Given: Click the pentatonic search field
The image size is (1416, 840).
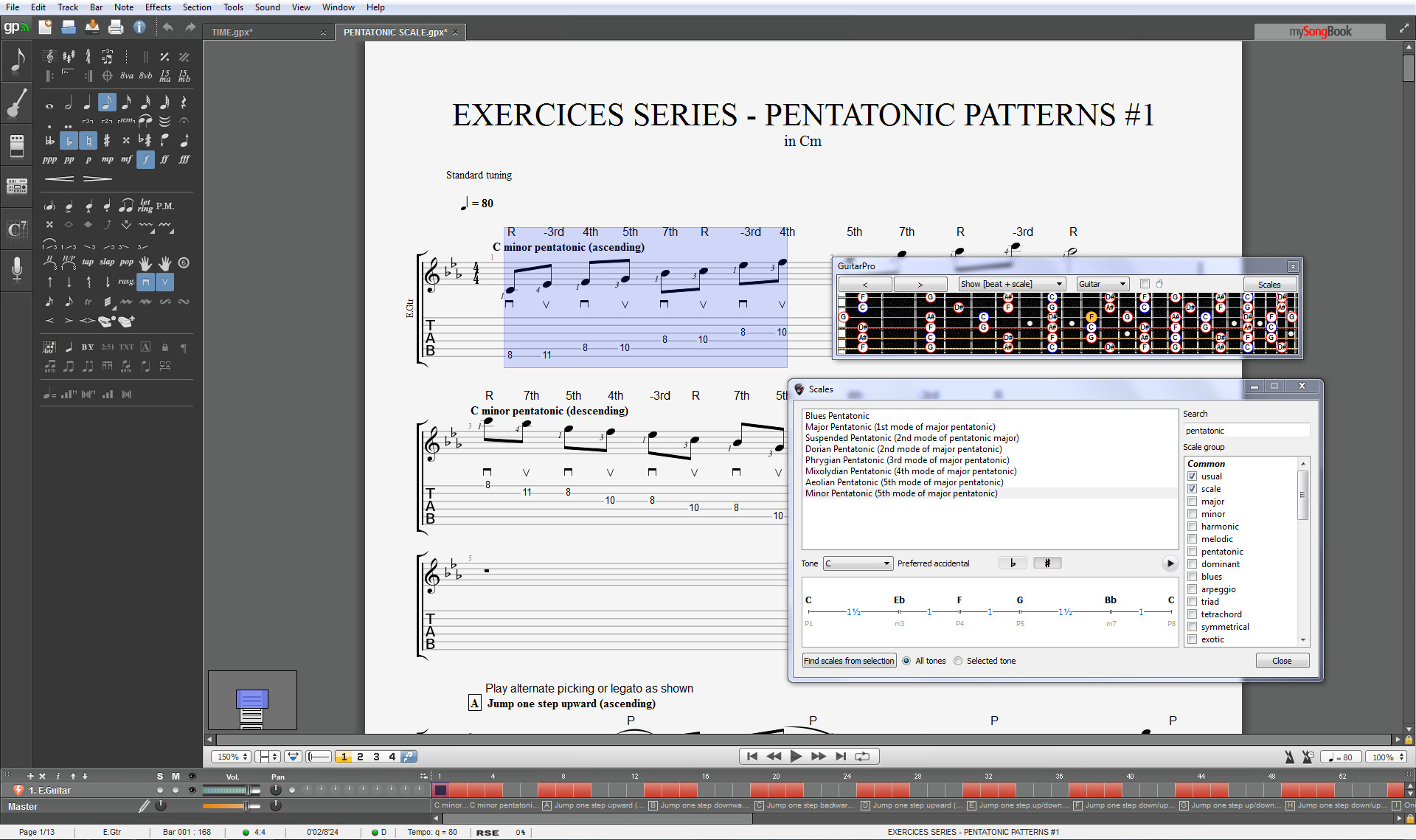Looking at the screenshot, I should (x=1245, y=431).
